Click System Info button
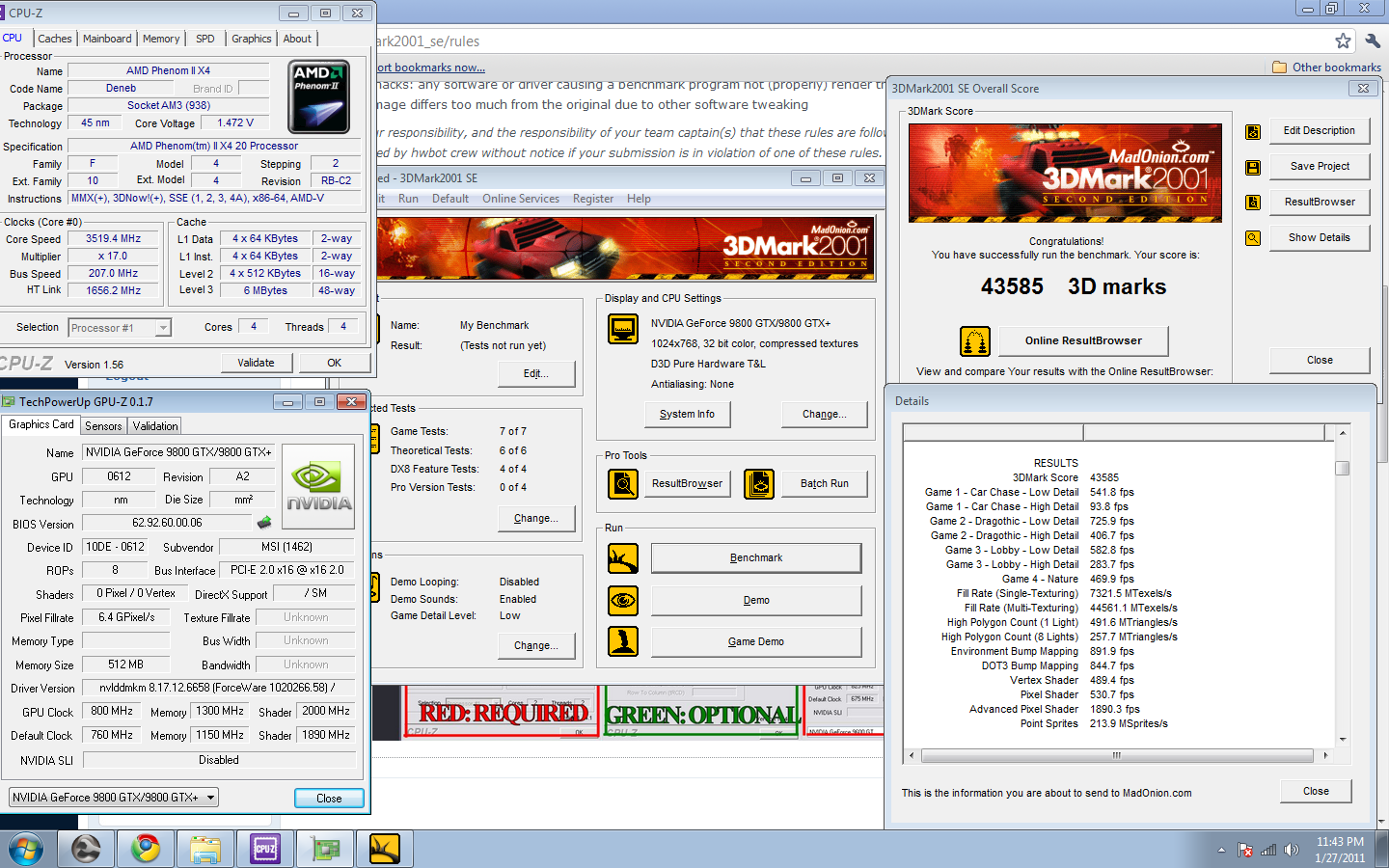The height and width of the screenshot is (868, 1389). [x=687, y=414]
